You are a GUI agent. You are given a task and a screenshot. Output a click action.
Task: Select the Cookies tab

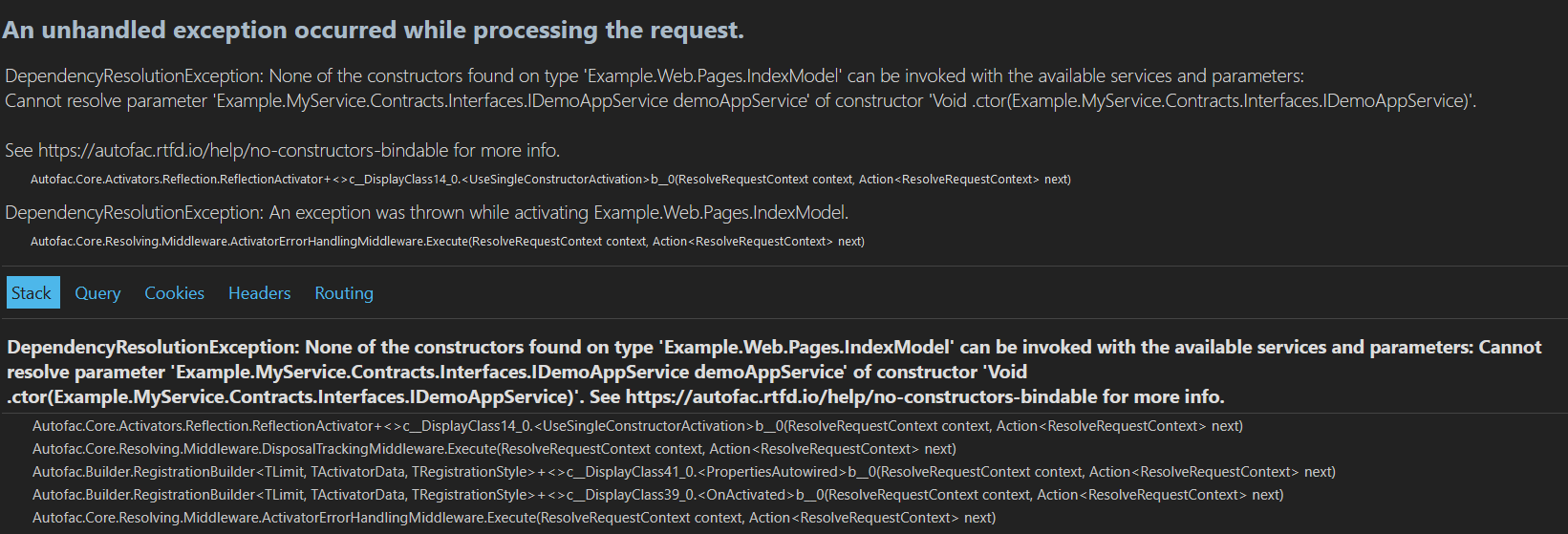click(174, 293)
